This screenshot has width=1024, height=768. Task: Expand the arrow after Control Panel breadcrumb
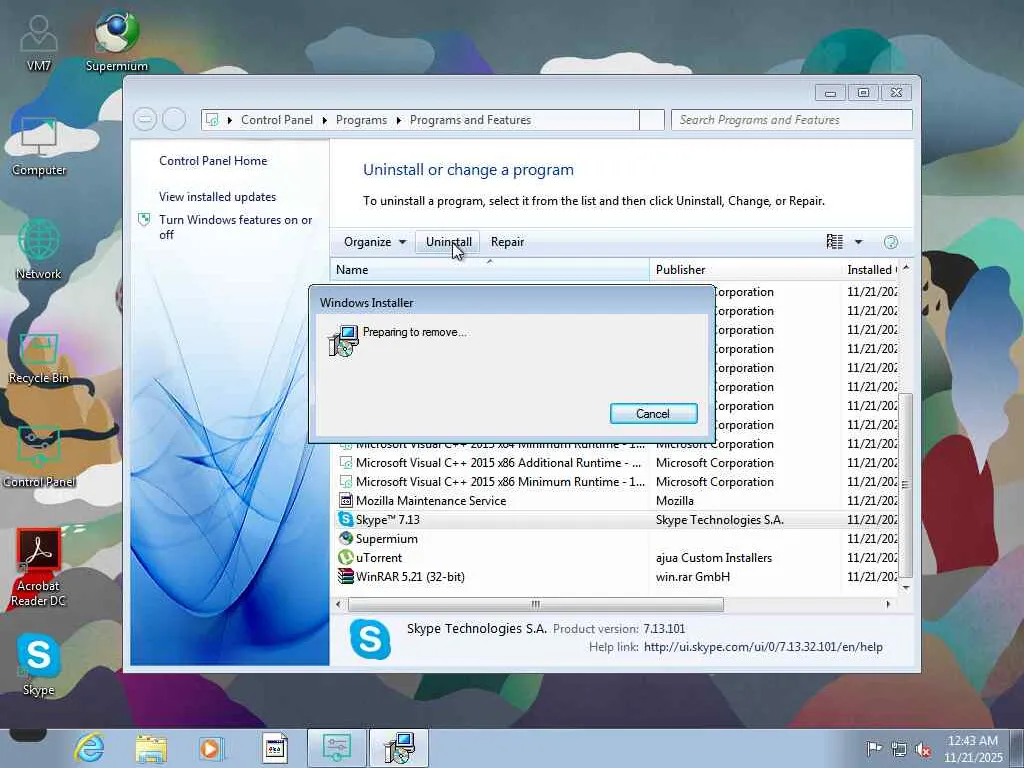click(325, 120)
